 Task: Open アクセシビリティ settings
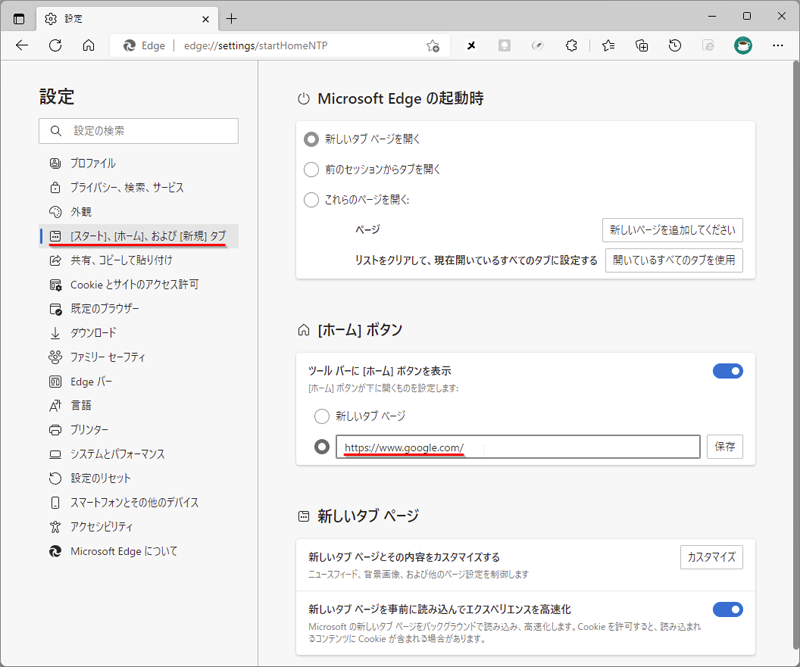(138, 527)
